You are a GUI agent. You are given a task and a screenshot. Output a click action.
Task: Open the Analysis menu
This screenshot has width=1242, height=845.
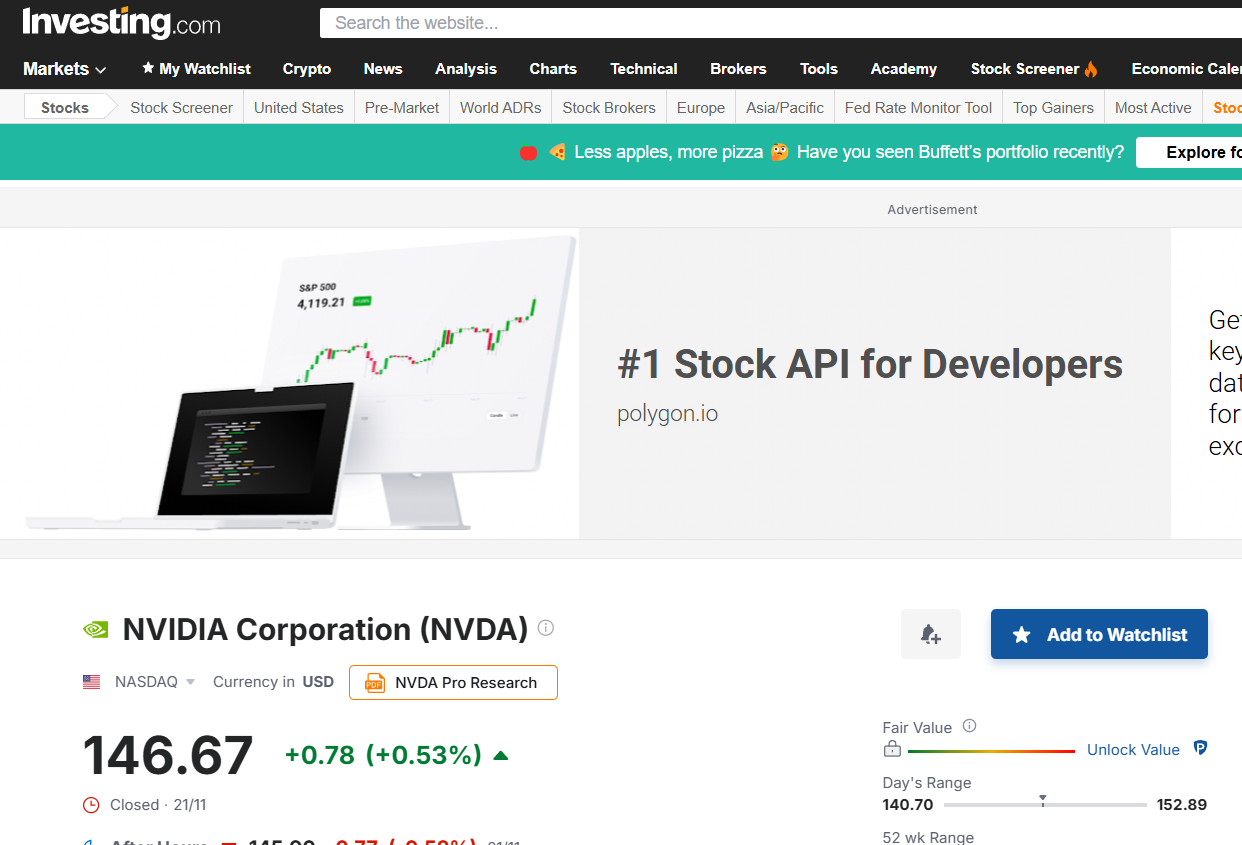466,69
